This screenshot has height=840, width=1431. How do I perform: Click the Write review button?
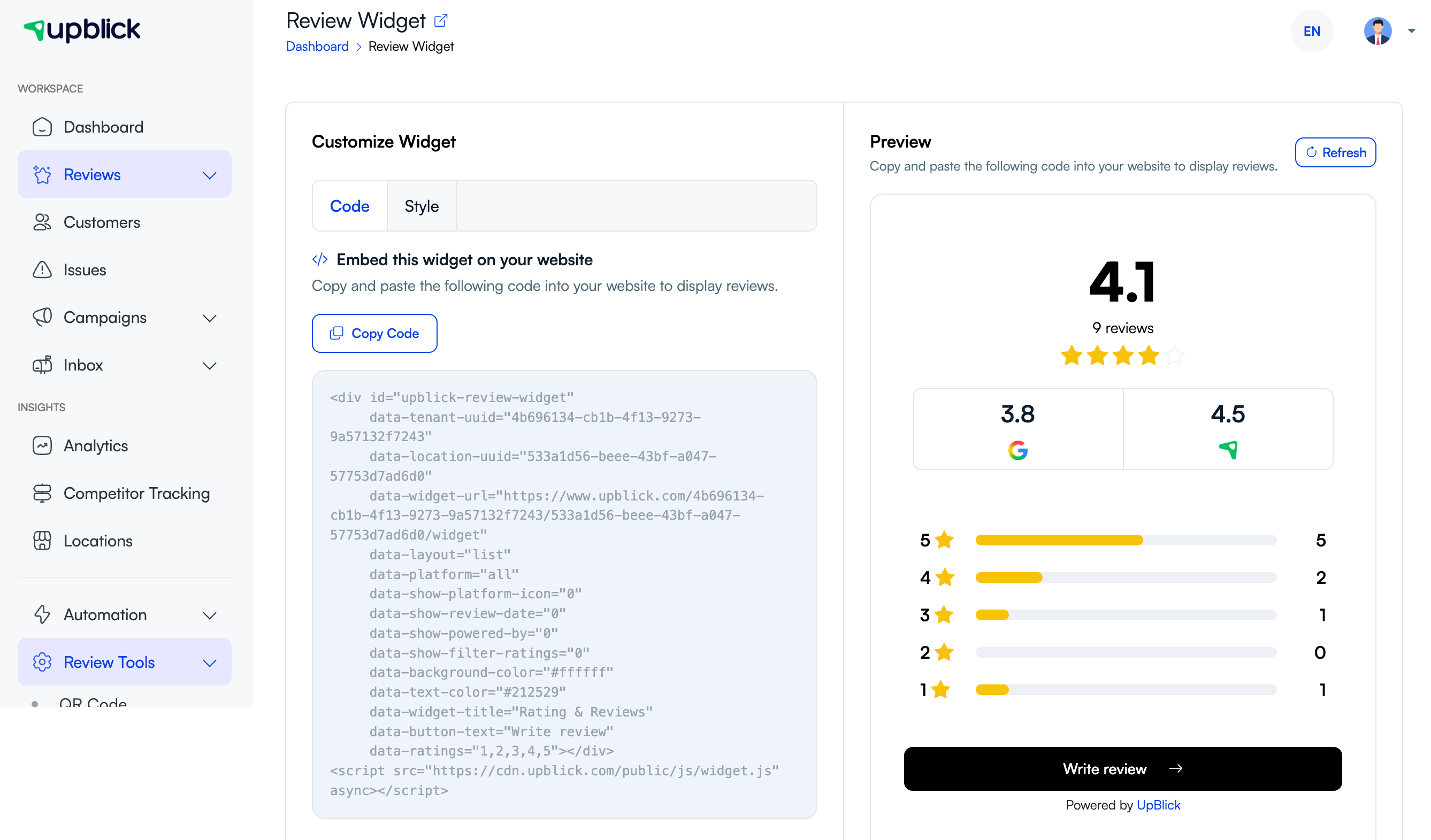coord(1123,769)
